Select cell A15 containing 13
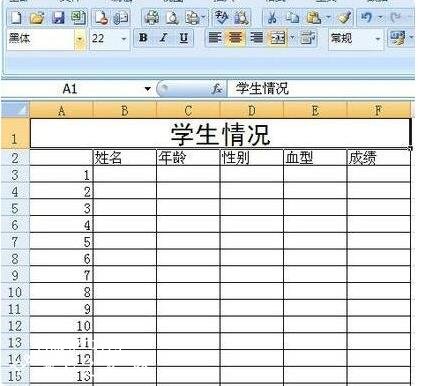 point(61,376)
